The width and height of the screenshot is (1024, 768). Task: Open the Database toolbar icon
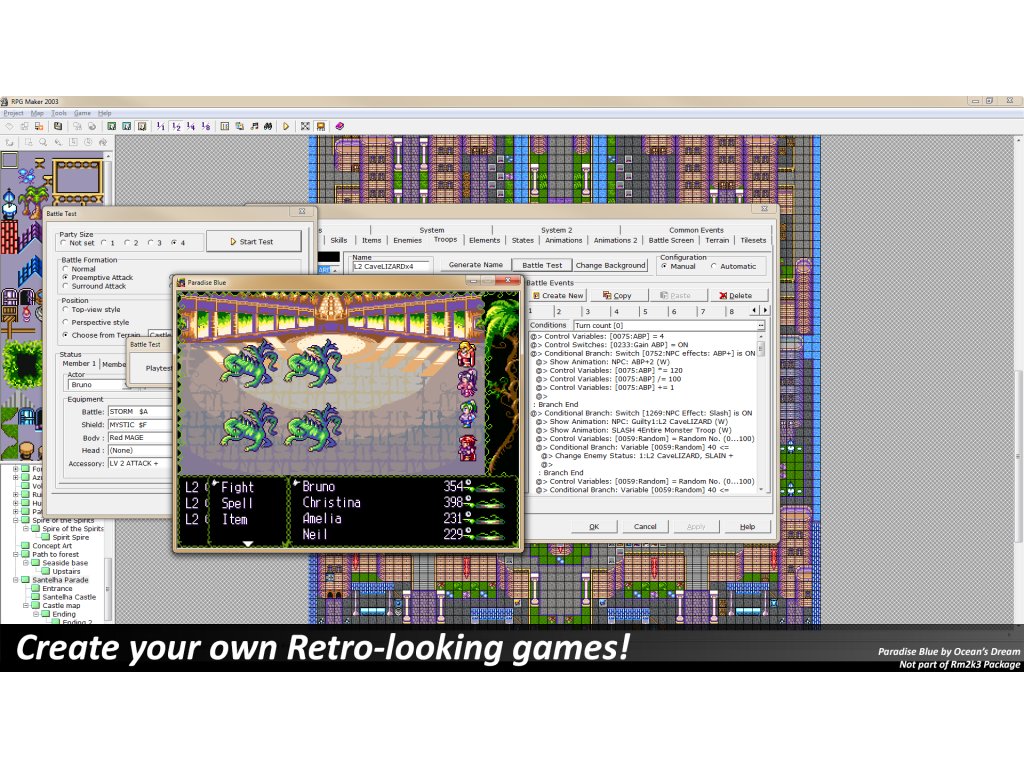pos(225,126)
